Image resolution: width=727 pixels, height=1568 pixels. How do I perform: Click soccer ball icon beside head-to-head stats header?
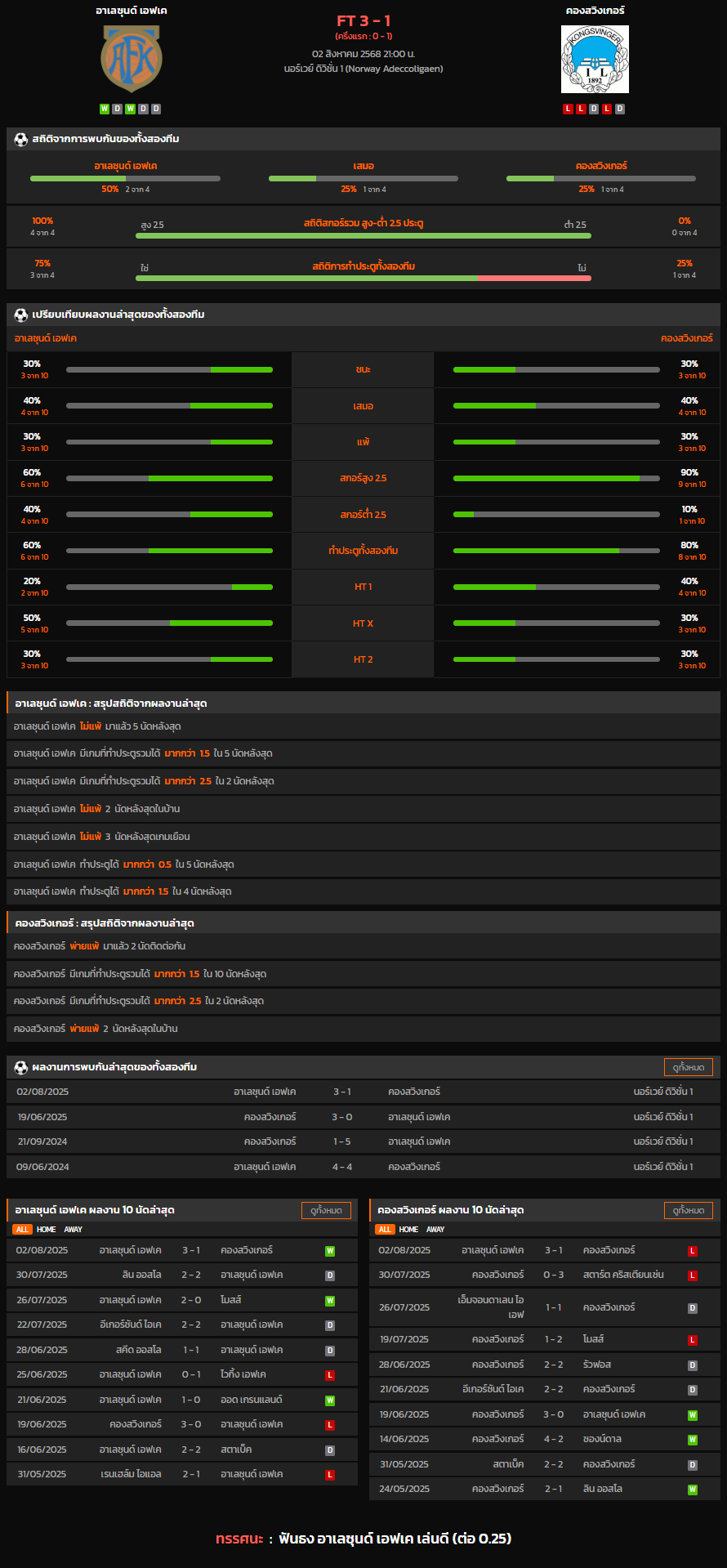21,139
